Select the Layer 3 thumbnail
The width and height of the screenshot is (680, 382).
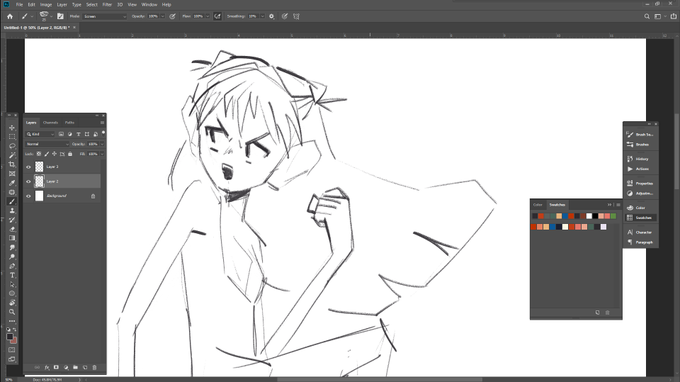point(39,167)
